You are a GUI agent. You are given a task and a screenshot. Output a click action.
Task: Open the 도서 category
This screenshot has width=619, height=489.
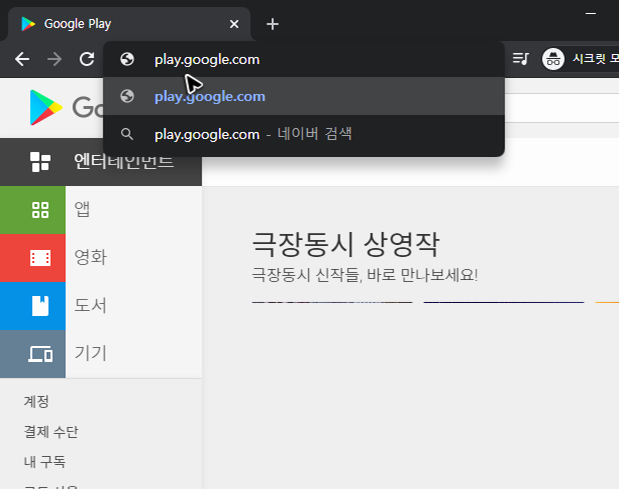(x=90, y=305)
